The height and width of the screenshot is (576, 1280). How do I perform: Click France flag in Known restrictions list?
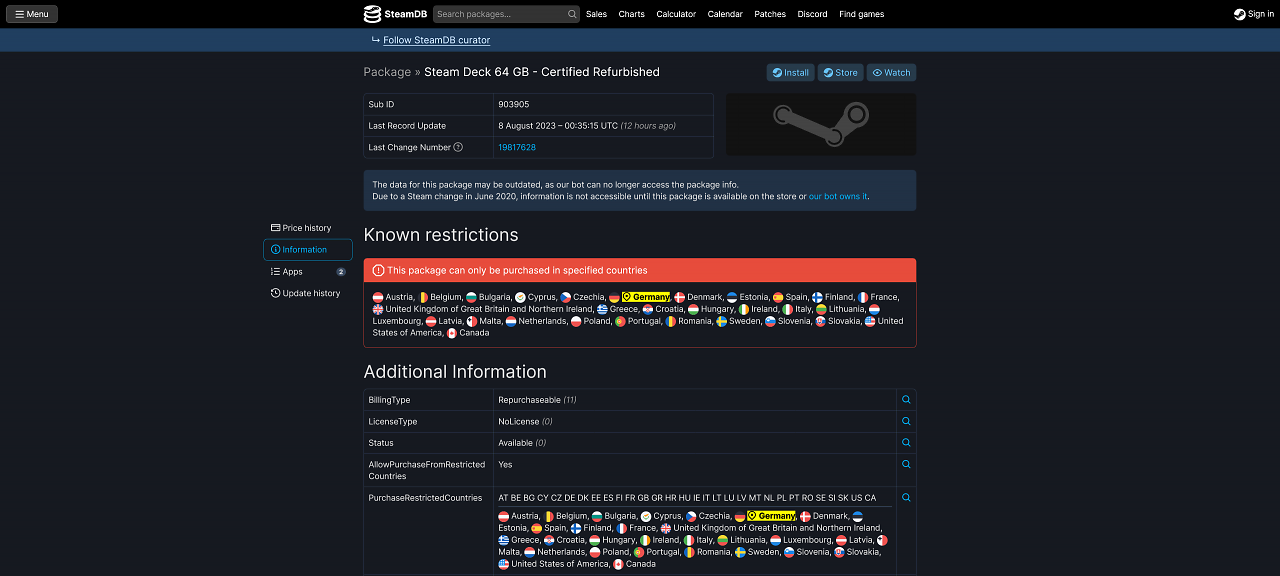click(x=863, y=297)
